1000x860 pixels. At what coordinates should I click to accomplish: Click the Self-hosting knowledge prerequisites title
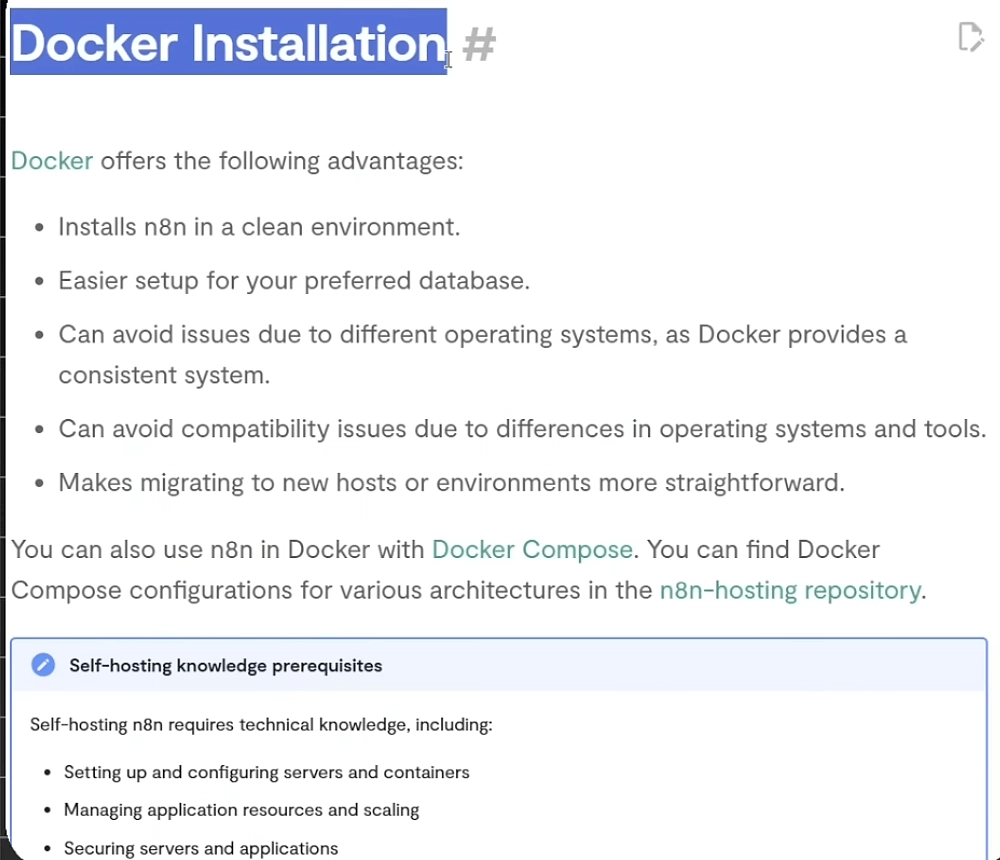coord(225,665)
